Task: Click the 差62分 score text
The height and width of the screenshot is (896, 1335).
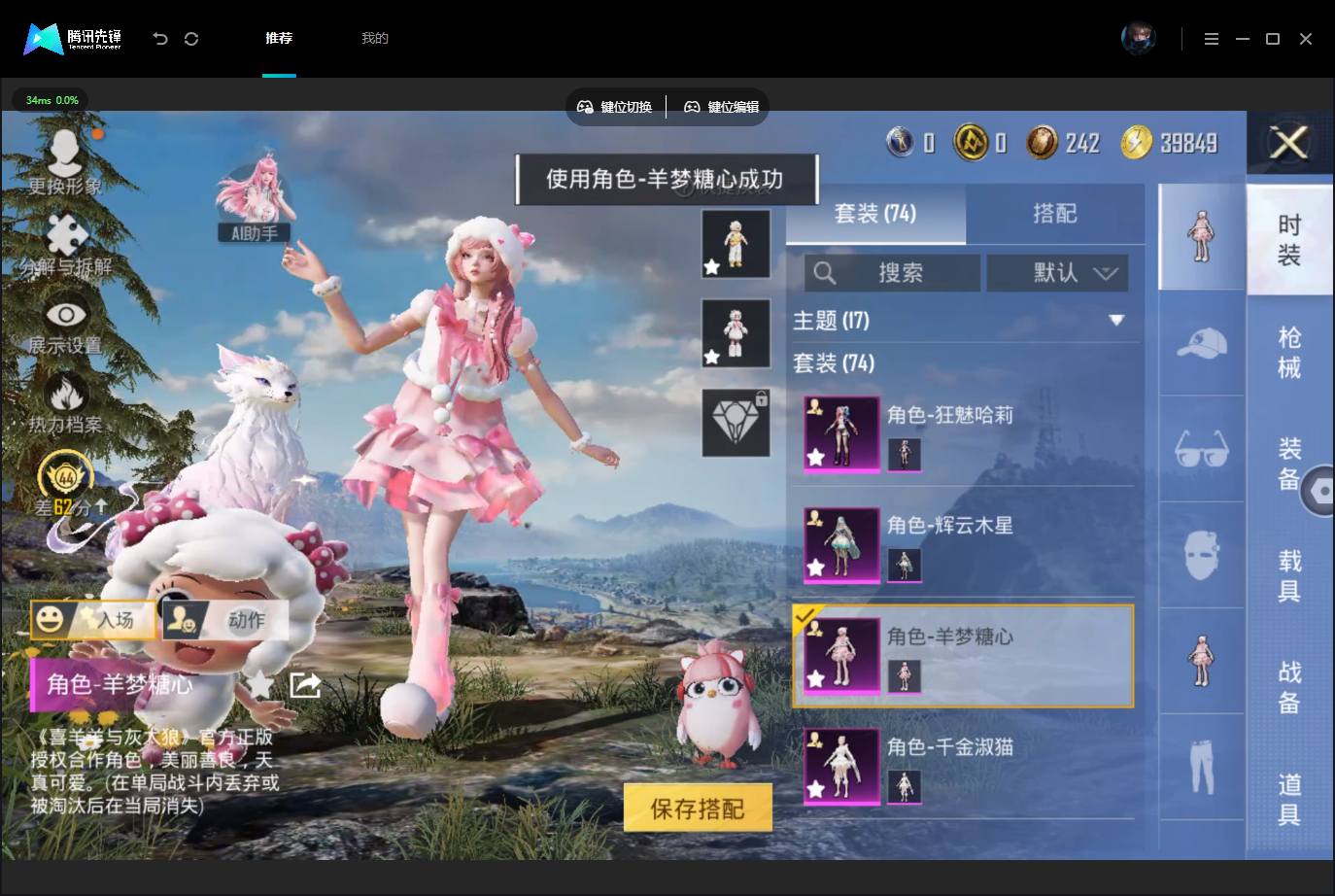Action: pos(71,506)
